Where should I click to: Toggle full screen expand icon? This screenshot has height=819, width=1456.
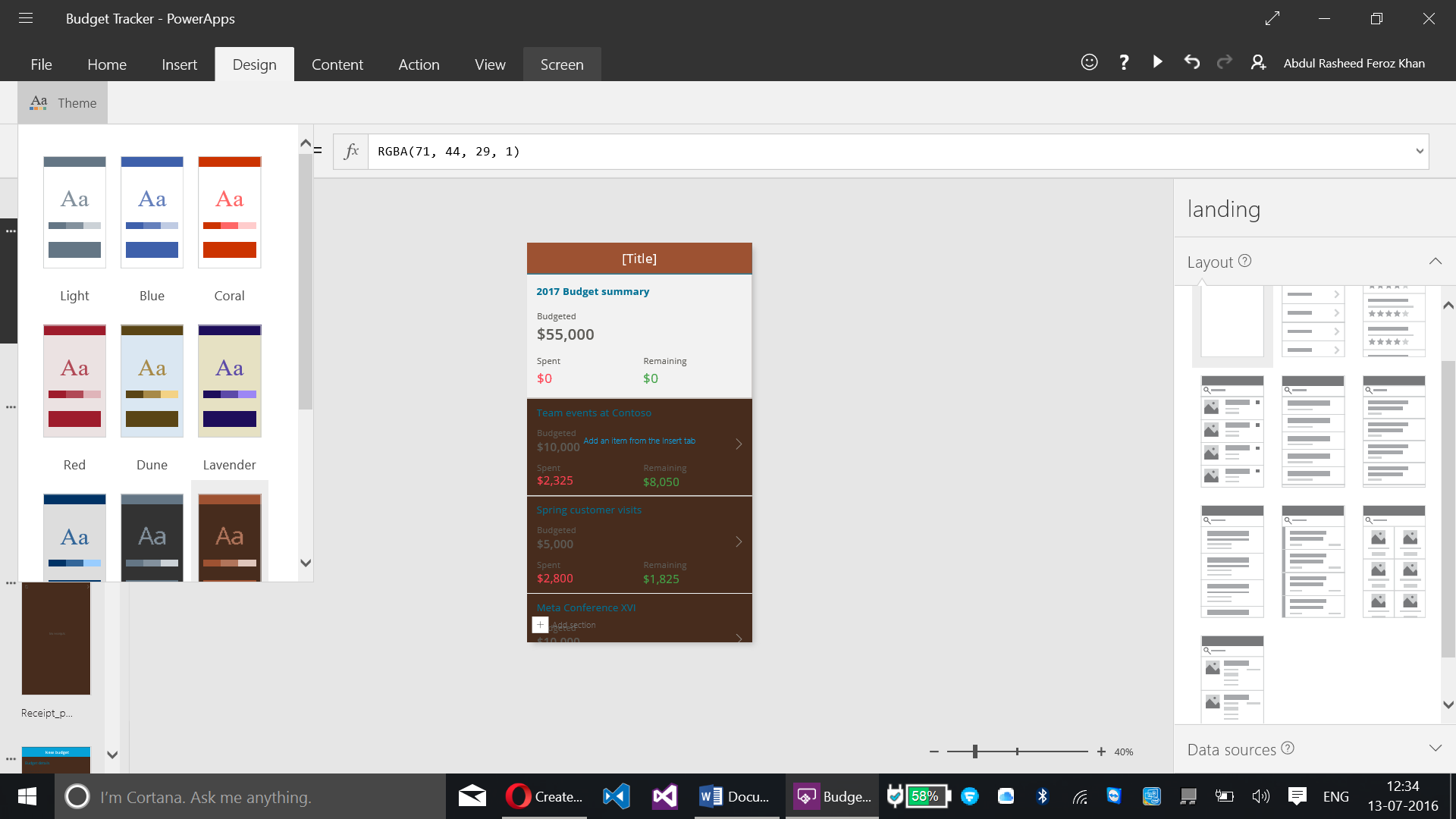coord(1272,18)
